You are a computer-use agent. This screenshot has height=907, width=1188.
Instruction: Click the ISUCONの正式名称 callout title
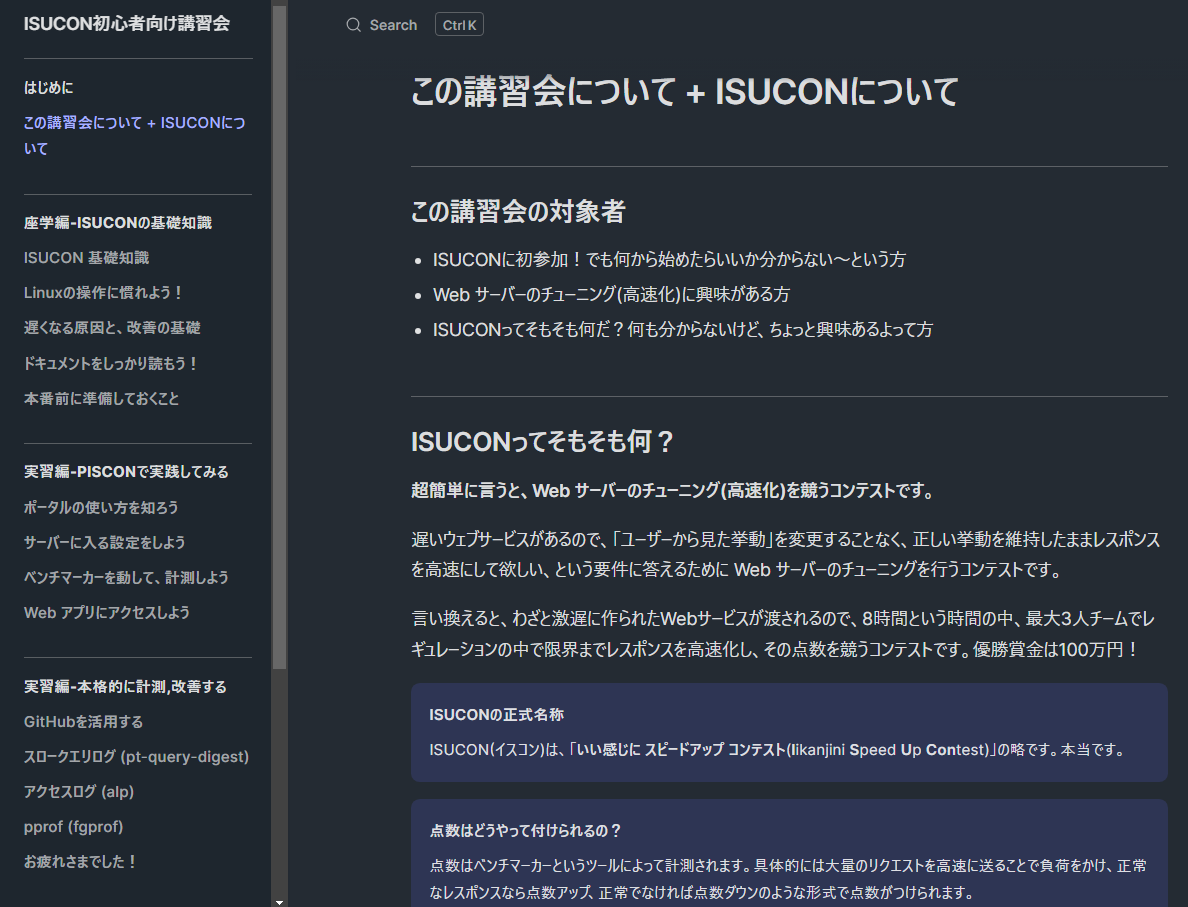[496, 714]
